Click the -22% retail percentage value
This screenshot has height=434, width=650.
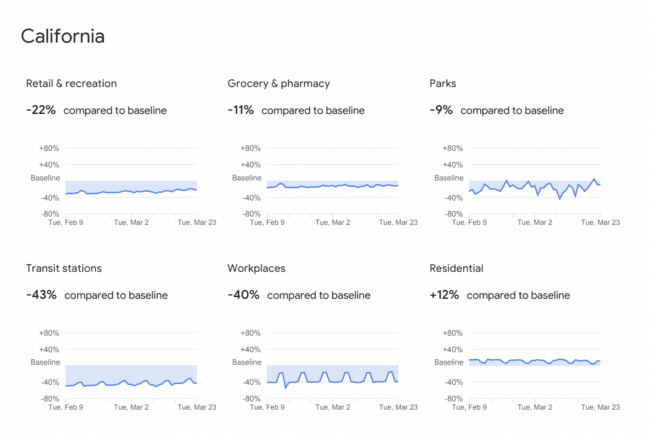(x=41, y=110)
